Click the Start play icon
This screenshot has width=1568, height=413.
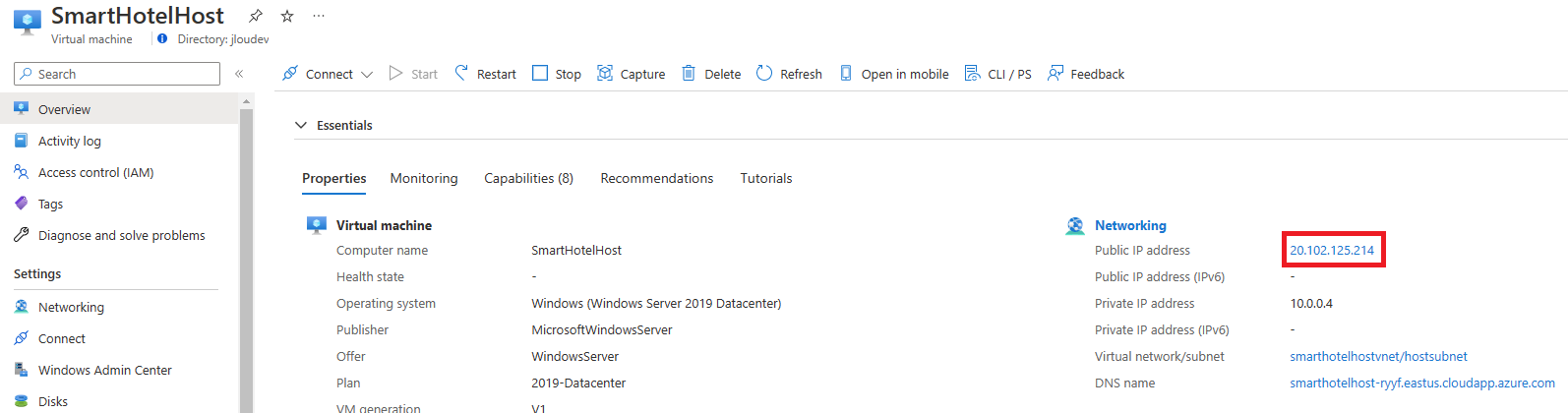coord(395,74)
